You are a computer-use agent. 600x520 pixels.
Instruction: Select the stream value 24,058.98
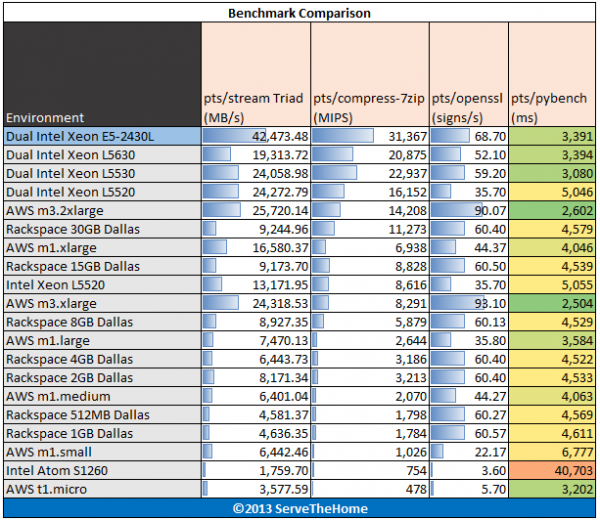[x=256, y=173]
